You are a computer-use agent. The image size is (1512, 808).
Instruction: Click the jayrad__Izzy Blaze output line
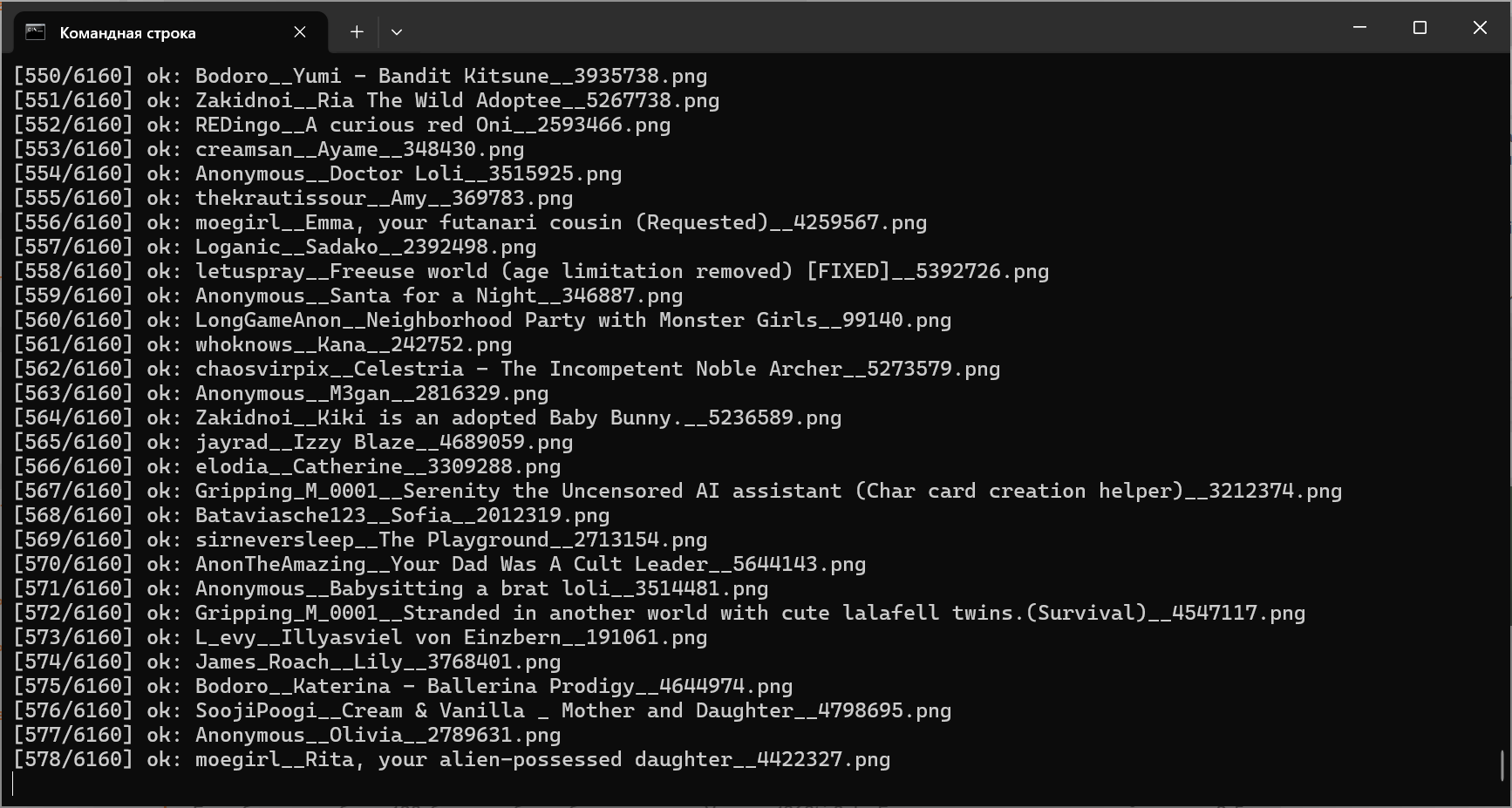point(293,442)
